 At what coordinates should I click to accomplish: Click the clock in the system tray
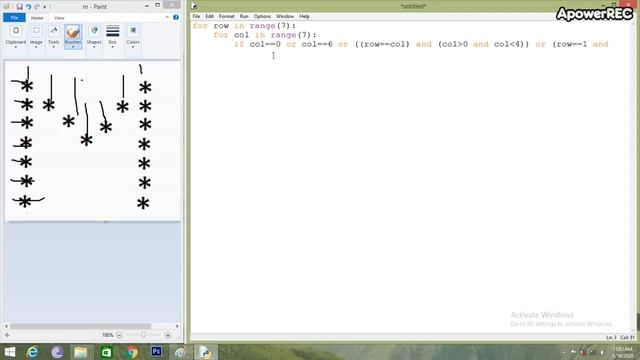coord(622,353)
